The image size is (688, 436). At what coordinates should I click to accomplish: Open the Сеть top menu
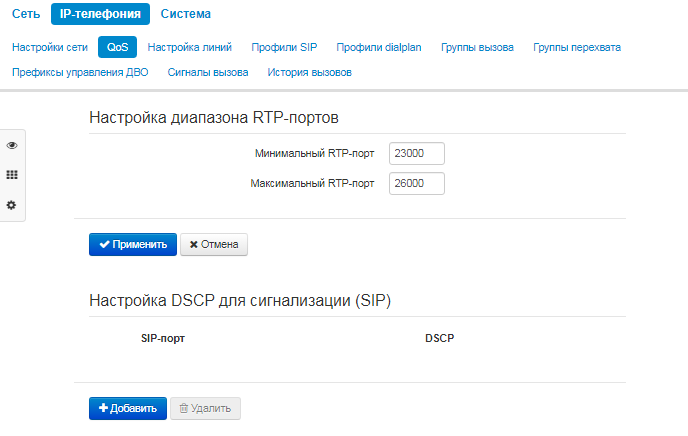pyautogui.click(x=27, y=14)
